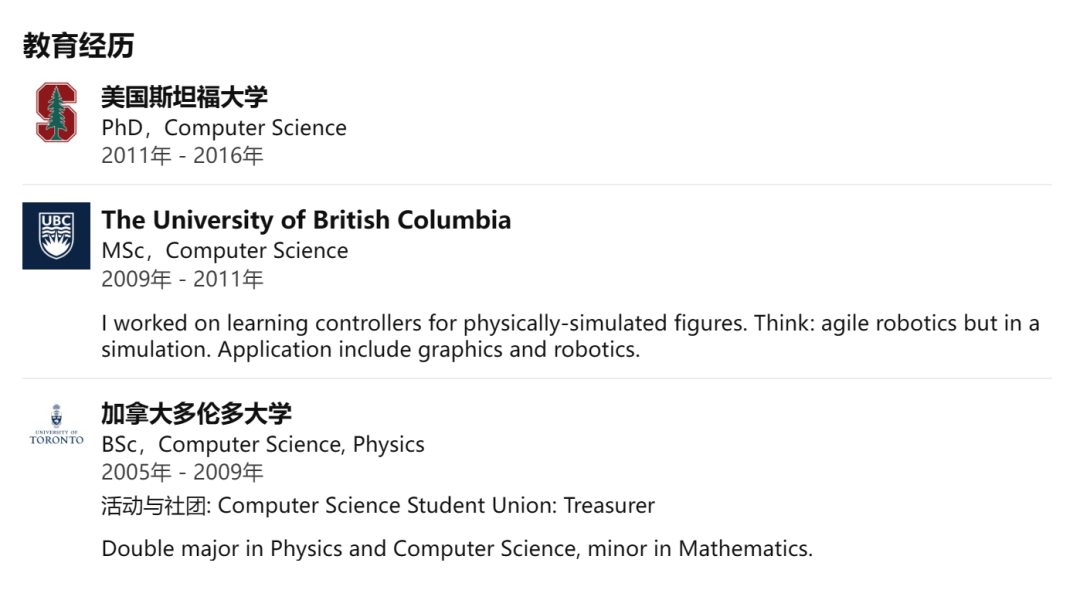
Task: Click the 教育经历 section heading
Action: [x=78, y=45]
